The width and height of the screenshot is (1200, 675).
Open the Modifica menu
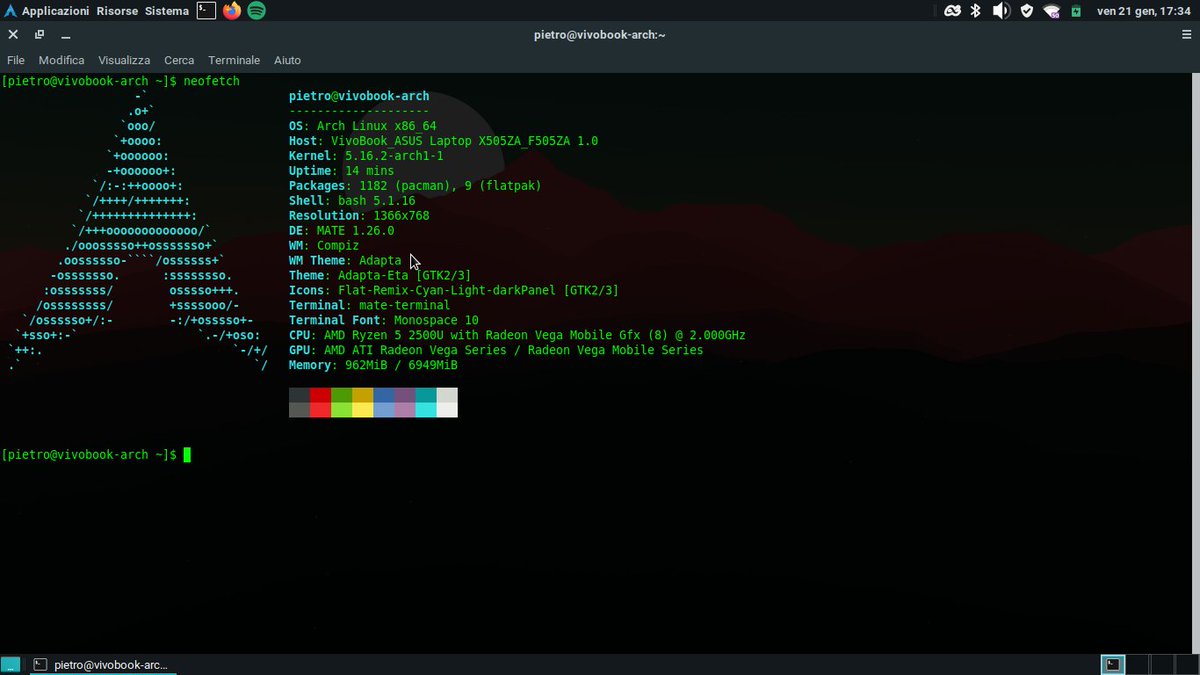tap(62, 60)
